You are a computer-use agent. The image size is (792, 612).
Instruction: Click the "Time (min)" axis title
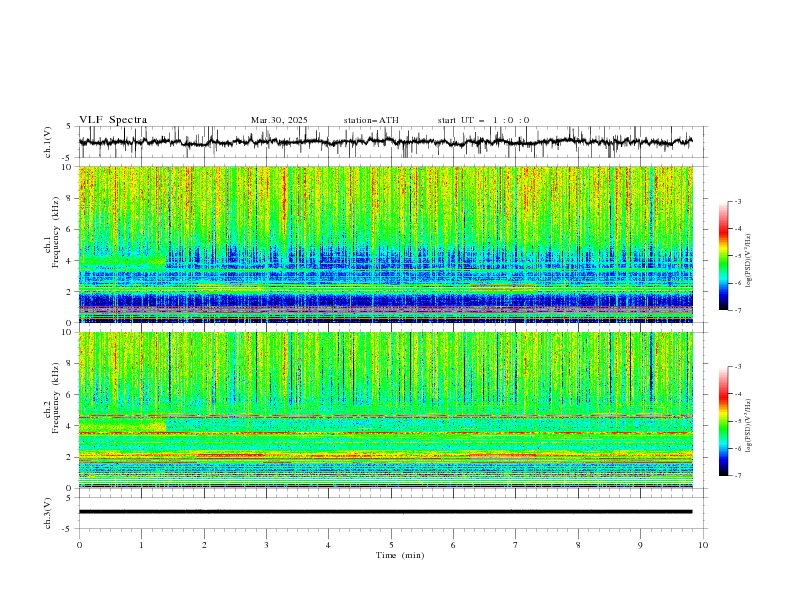click(400, 555)
